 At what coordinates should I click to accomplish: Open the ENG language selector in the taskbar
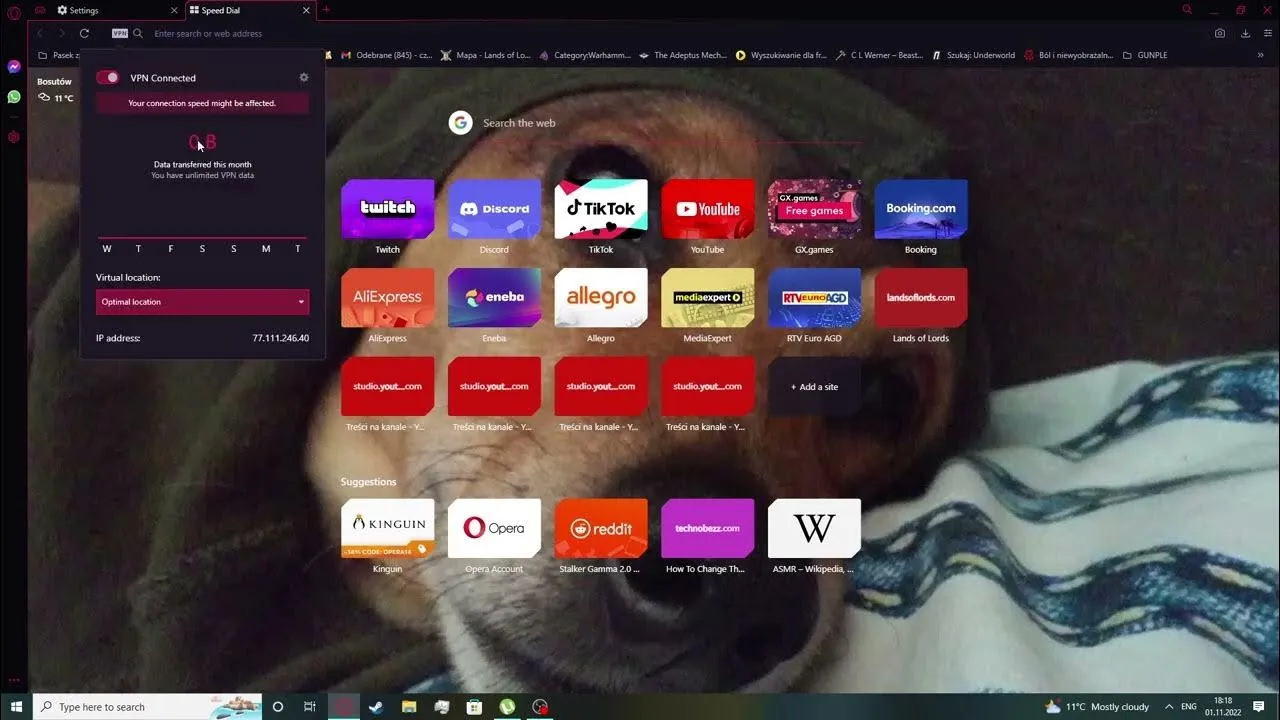coord(1189,706)
